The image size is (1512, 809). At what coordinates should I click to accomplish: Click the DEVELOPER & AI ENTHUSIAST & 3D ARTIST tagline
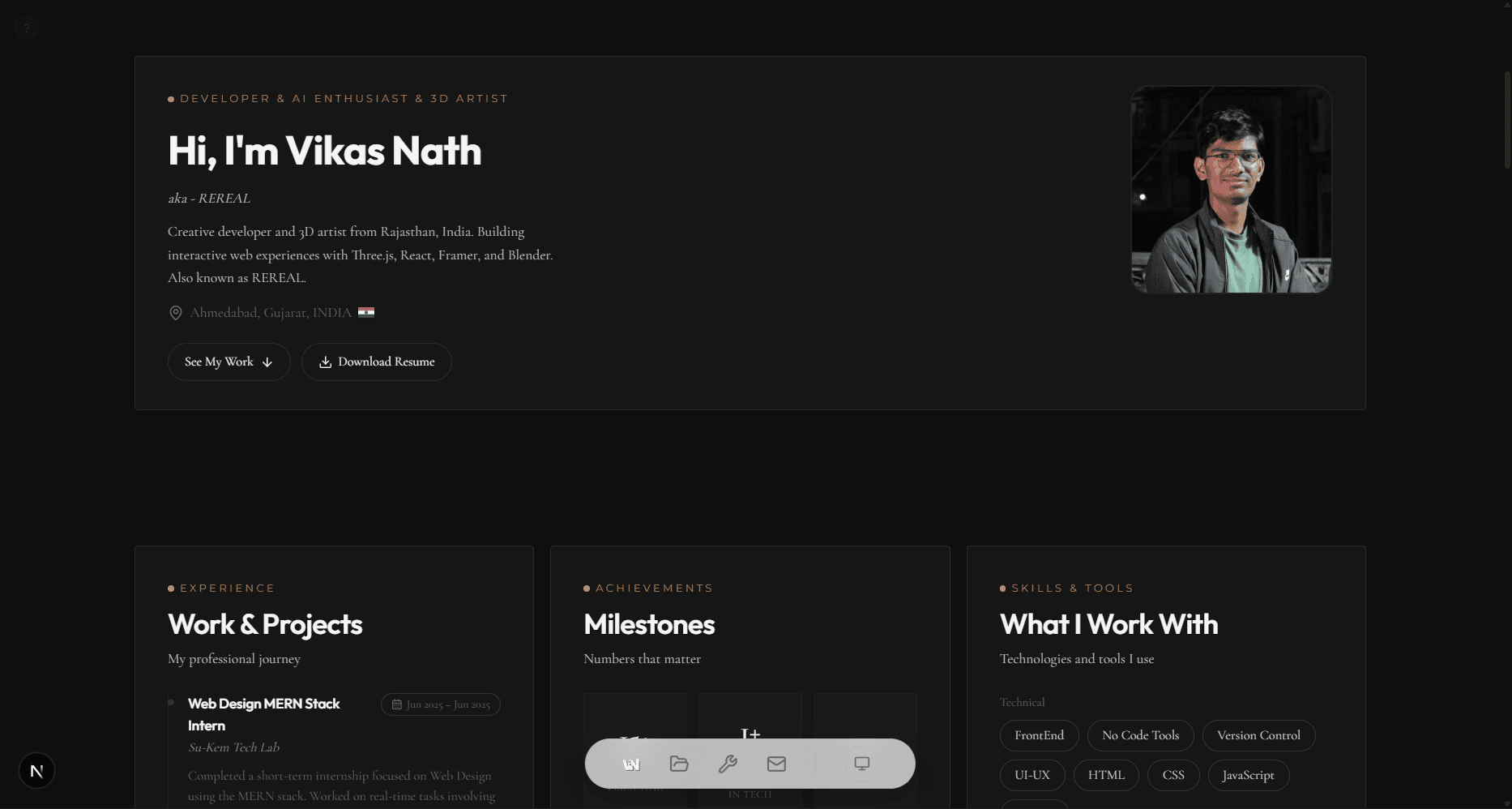[344, 98]
